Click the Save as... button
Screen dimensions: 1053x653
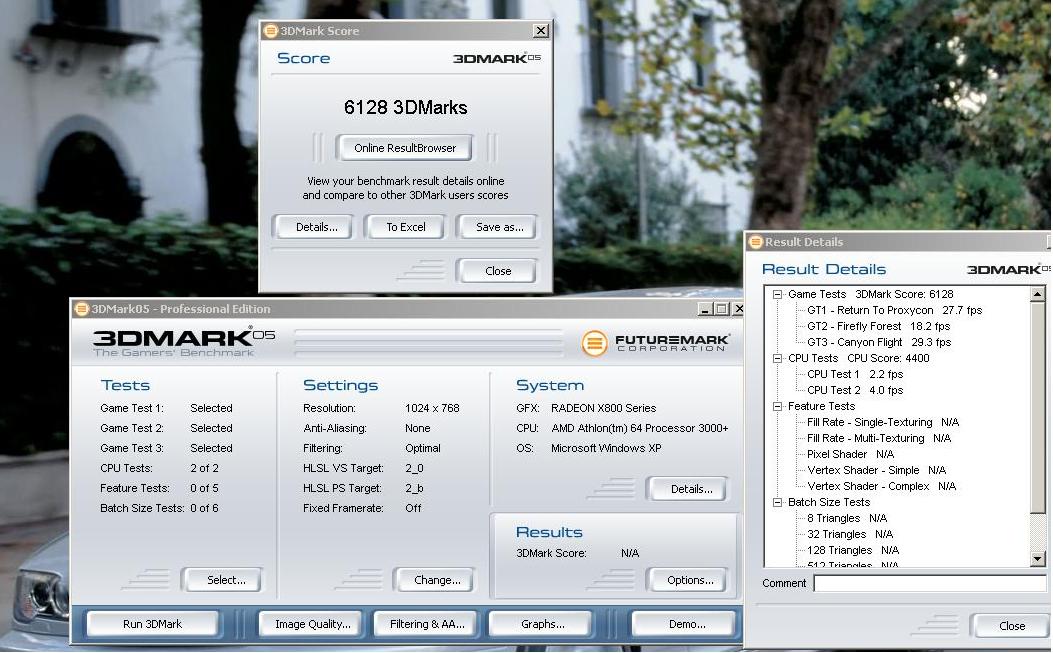499,227
